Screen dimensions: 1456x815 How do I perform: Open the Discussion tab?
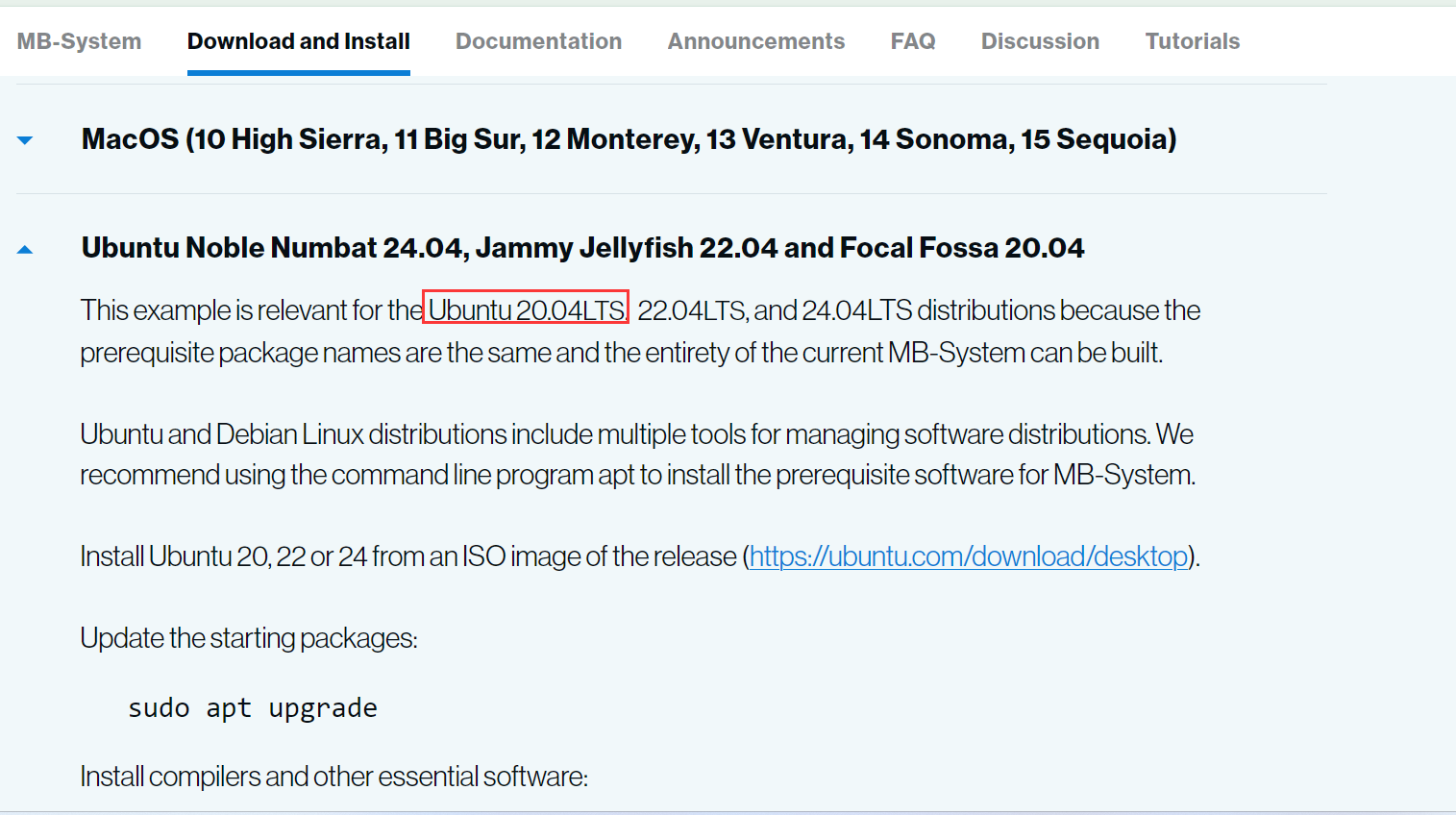tap(1040, 41)
